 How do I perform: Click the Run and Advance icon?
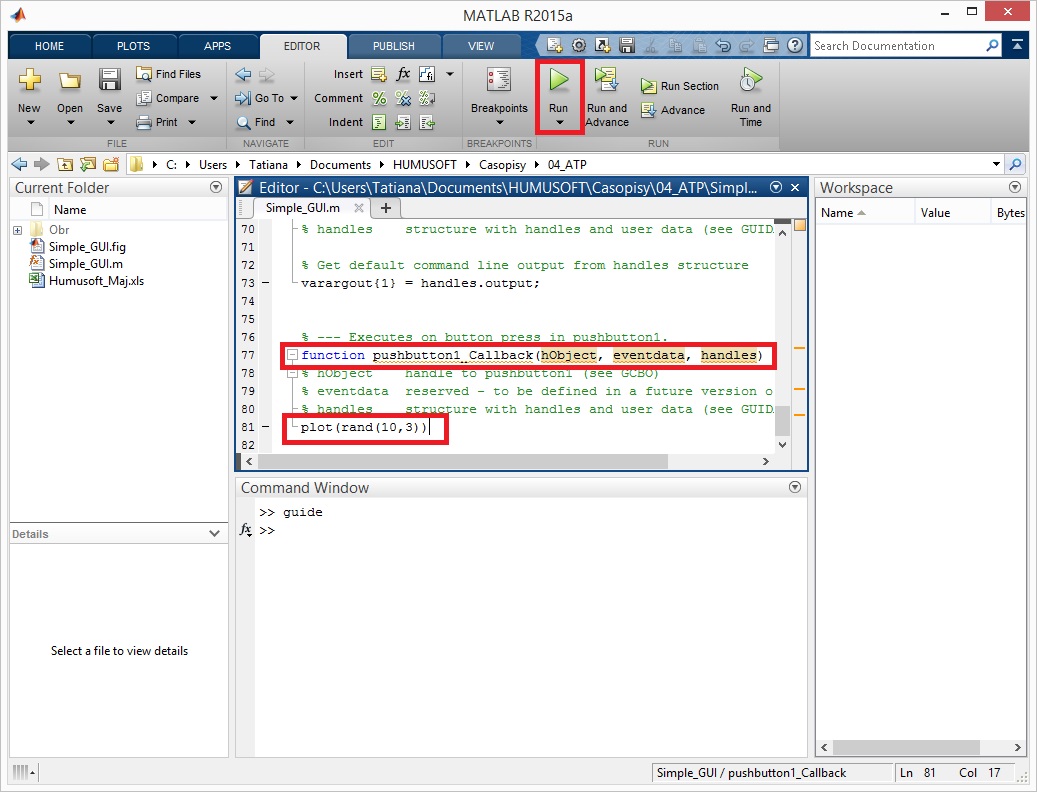(x=606, y=80)
